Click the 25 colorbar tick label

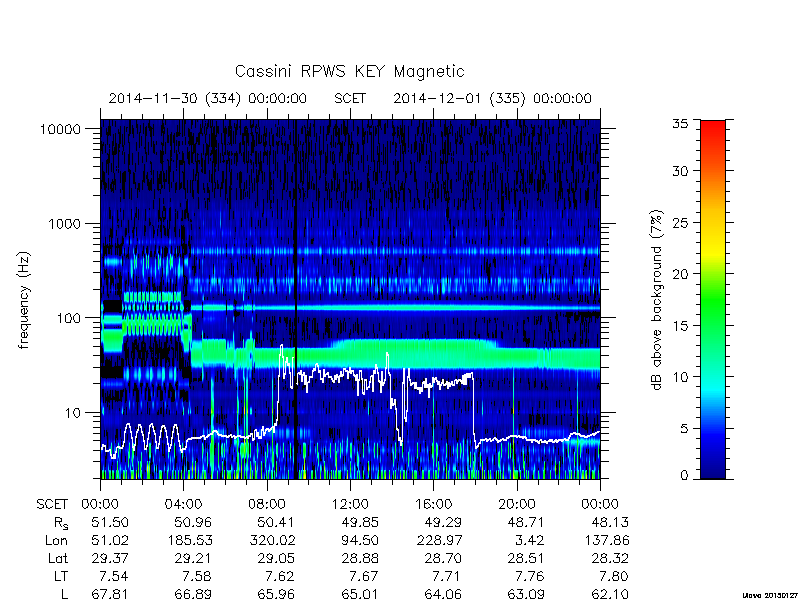[x=679, y=222]
